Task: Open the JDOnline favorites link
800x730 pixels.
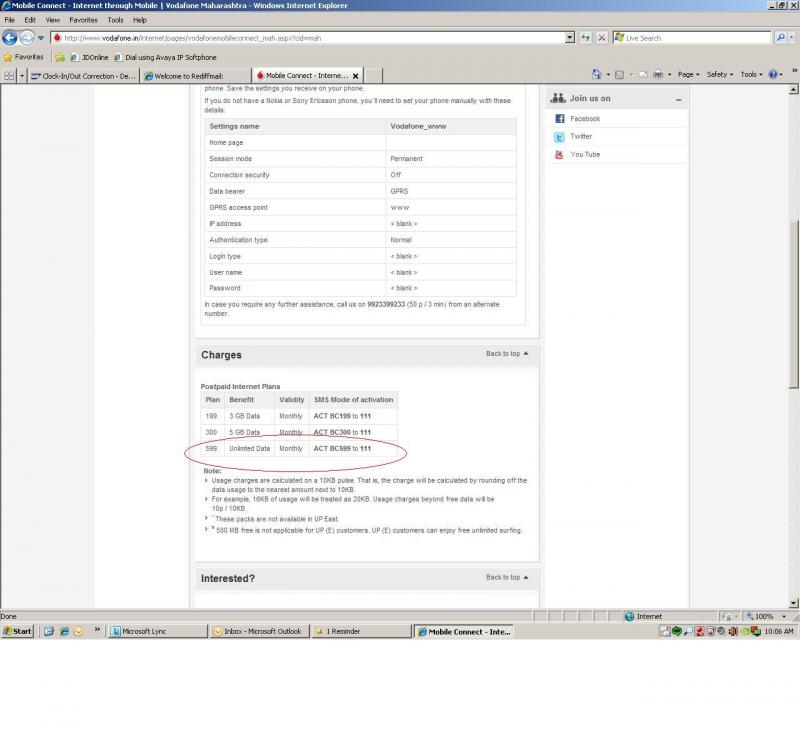Action: 89,58
